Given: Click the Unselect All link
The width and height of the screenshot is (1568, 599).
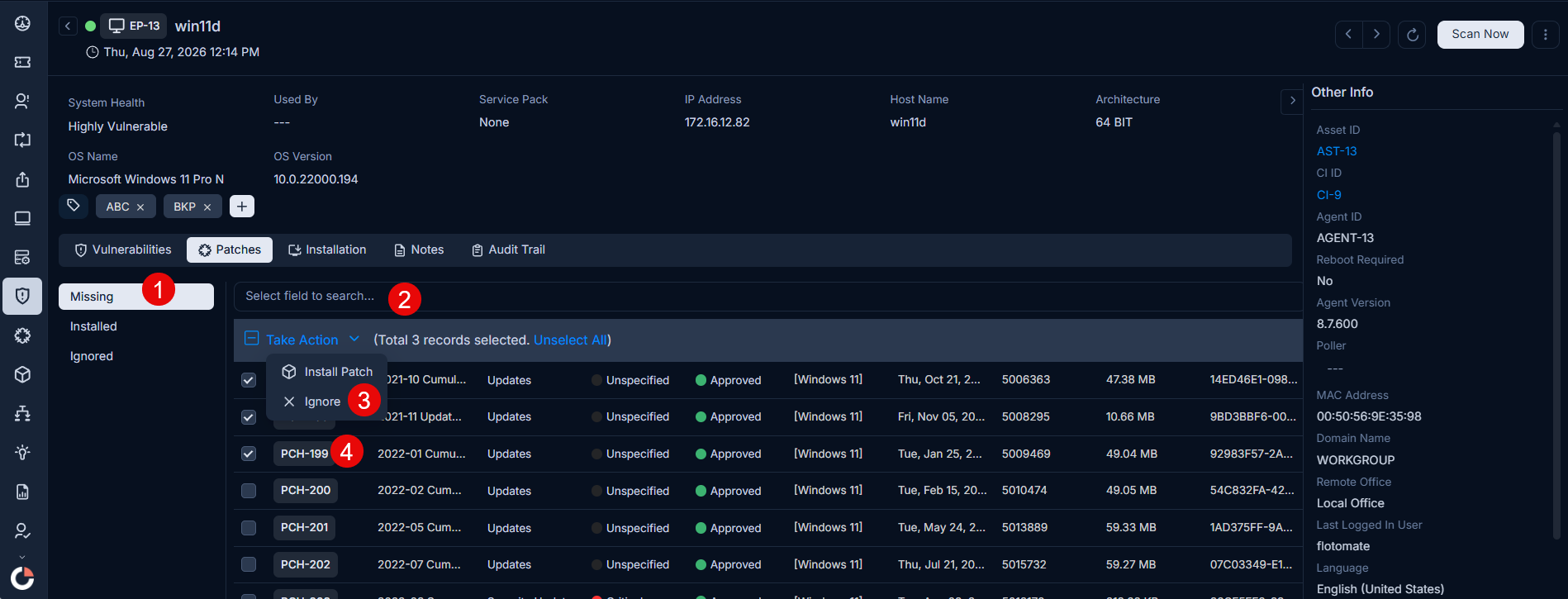Looking at the screenshot, I should point(570,340).
